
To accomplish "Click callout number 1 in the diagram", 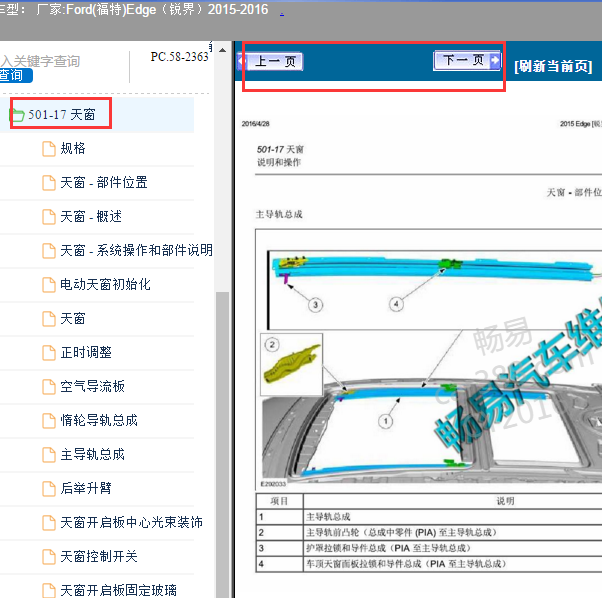I will tap(386, 421).
